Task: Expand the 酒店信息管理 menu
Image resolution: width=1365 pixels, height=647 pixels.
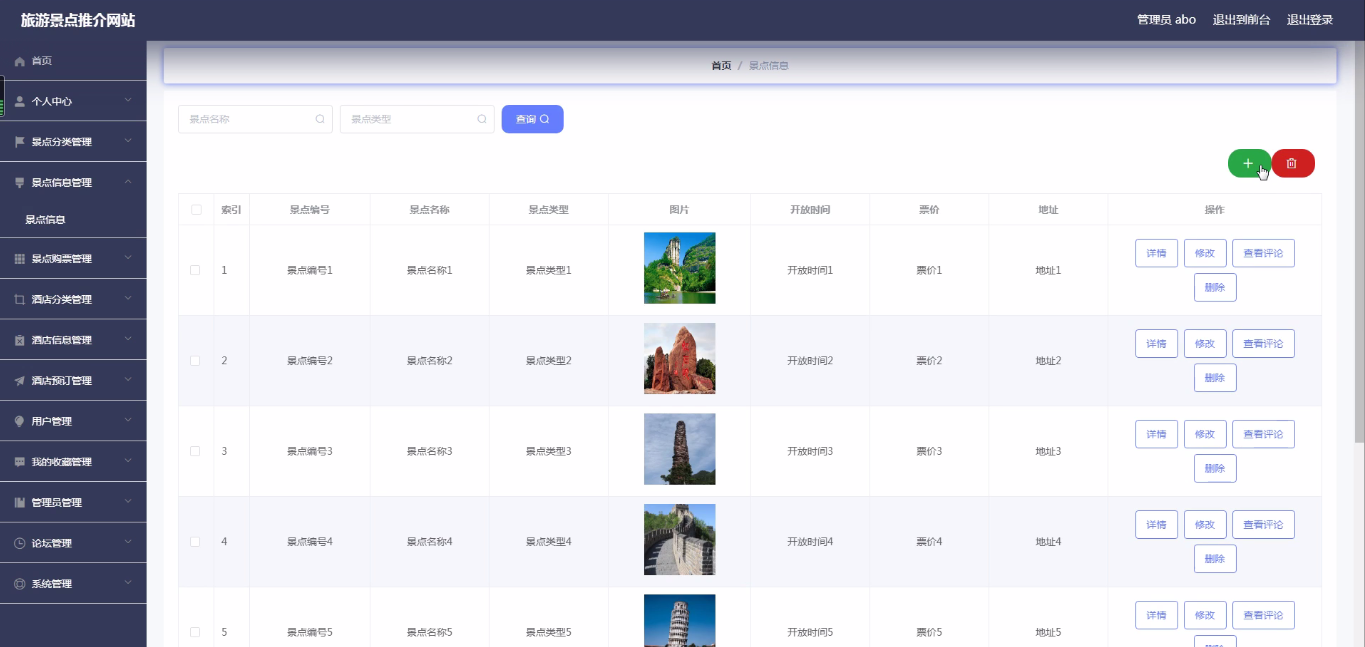Action: click(73, 340)
